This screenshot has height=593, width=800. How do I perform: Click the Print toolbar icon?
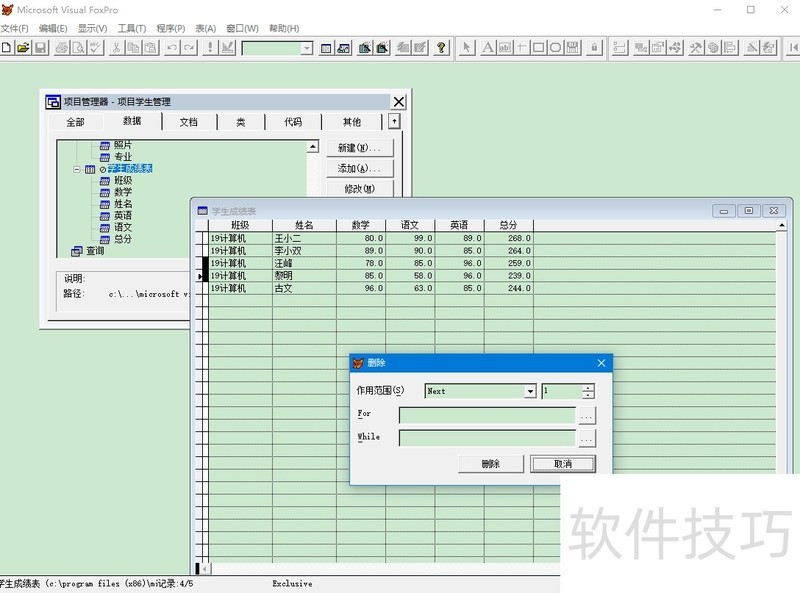(x=62, y=48)
